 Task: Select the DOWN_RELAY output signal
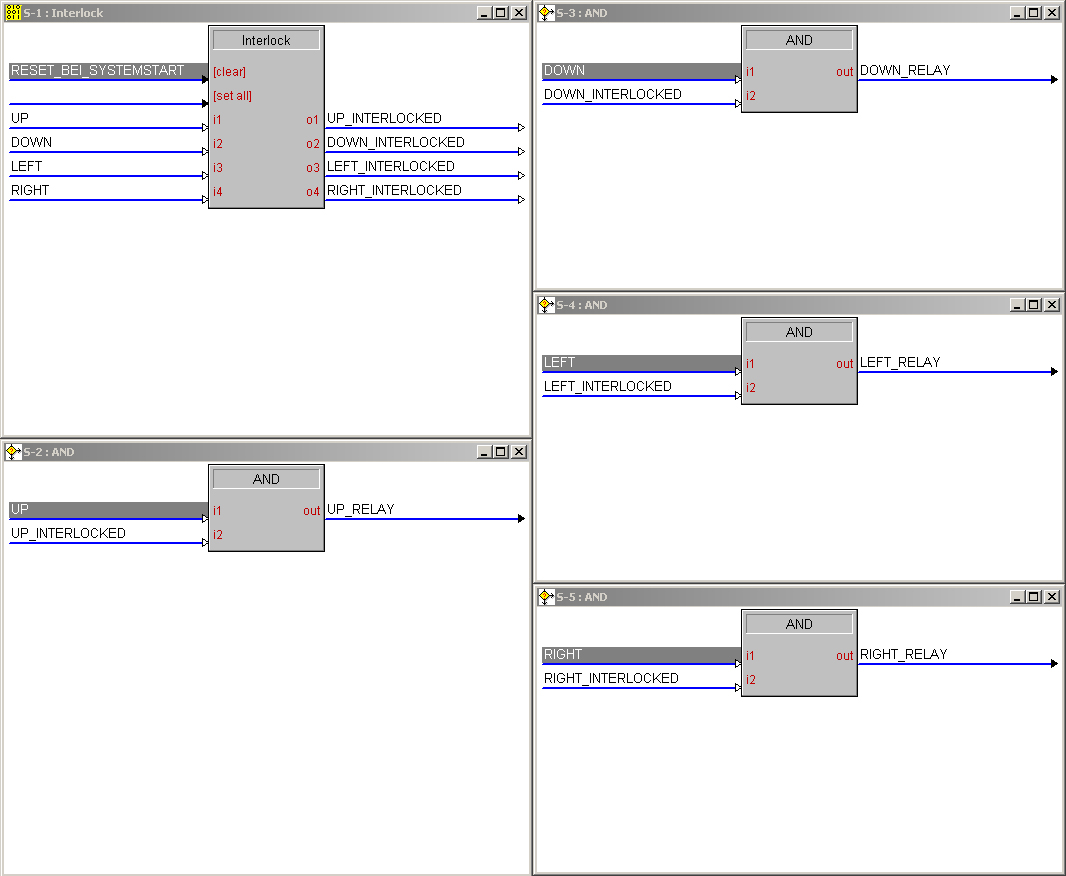click(x=905, y=71)
